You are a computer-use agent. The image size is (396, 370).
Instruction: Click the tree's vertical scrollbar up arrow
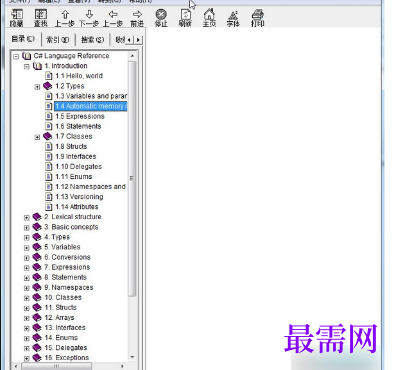(132, 56)
